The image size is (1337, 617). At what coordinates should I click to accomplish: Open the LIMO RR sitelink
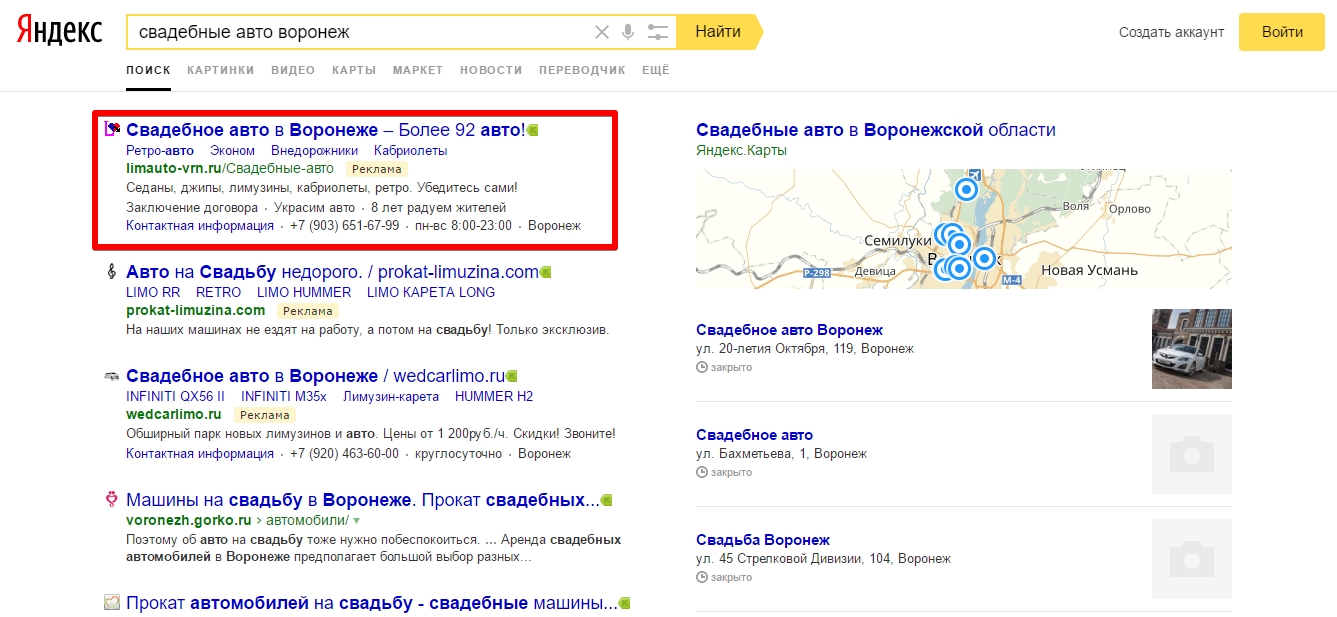(x=153, y=292)
